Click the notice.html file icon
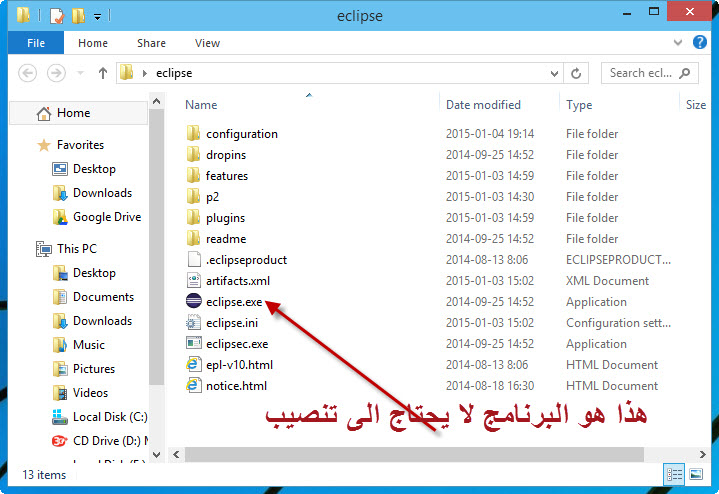The height and width of the screenshot is (494, 719). click(x=194, y=385)
